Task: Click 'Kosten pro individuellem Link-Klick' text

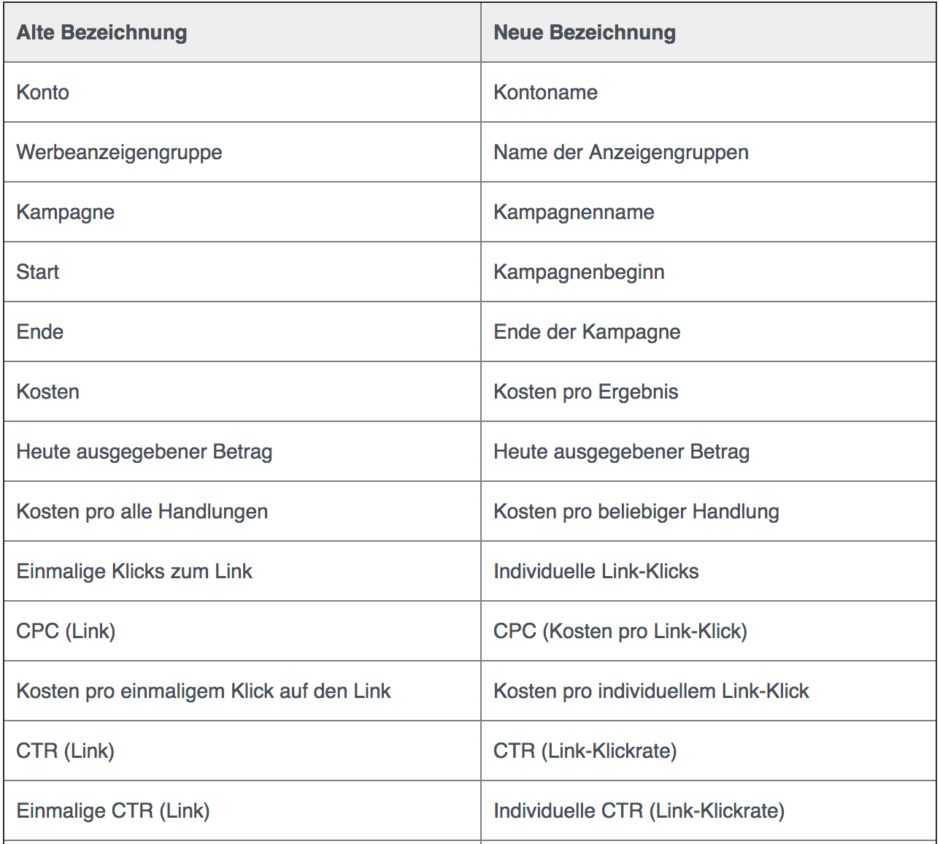Action: [651, 691]
